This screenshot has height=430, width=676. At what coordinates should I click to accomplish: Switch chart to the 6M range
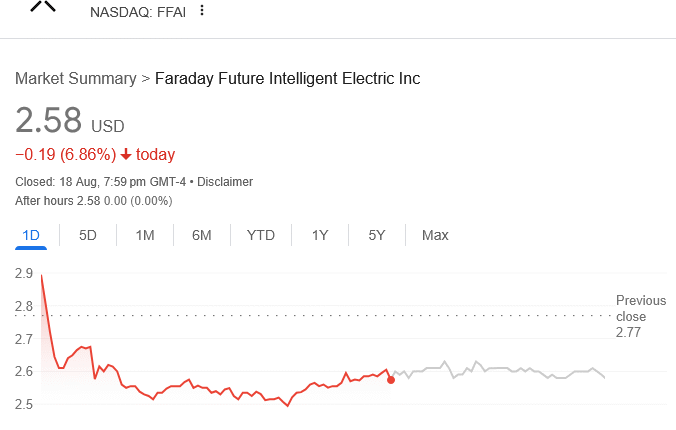(x=202, y=236)
